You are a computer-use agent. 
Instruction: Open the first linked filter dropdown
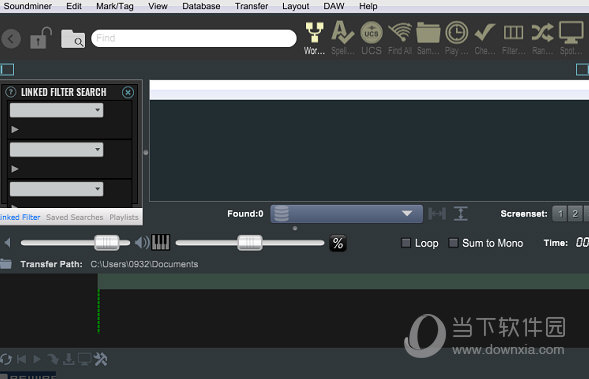pyautogui.click(x=56, y=110)
